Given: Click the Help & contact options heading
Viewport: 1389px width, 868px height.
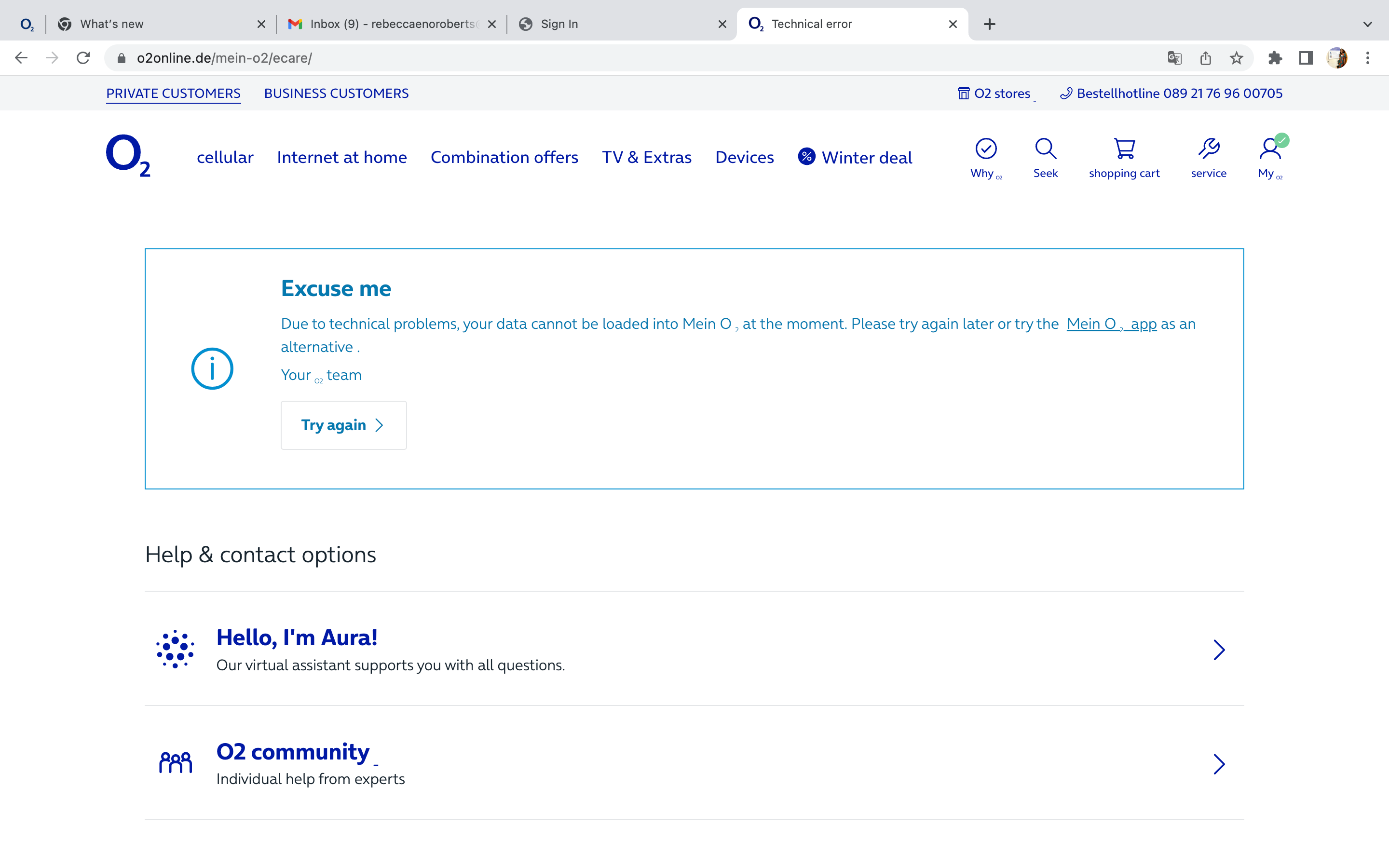Looking at the screenshot, I should pyautogui.click(x=260, y=555).
